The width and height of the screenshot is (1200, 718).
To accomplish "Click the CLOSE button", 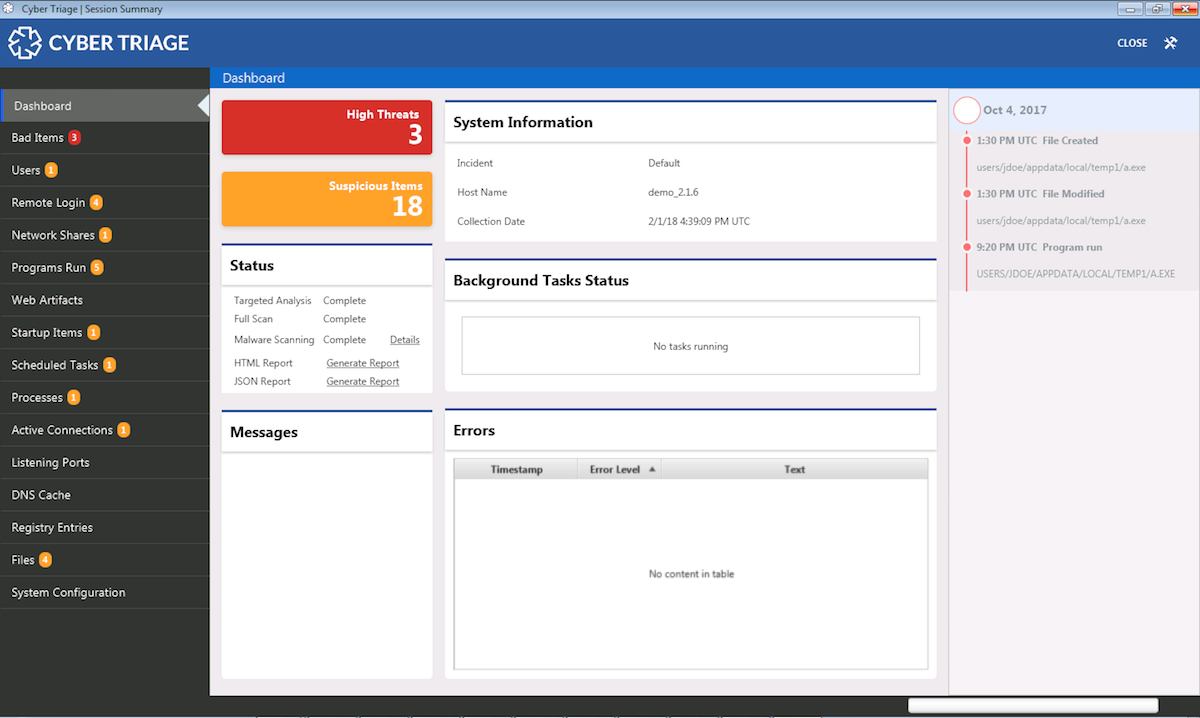I will pos(1131,43).
